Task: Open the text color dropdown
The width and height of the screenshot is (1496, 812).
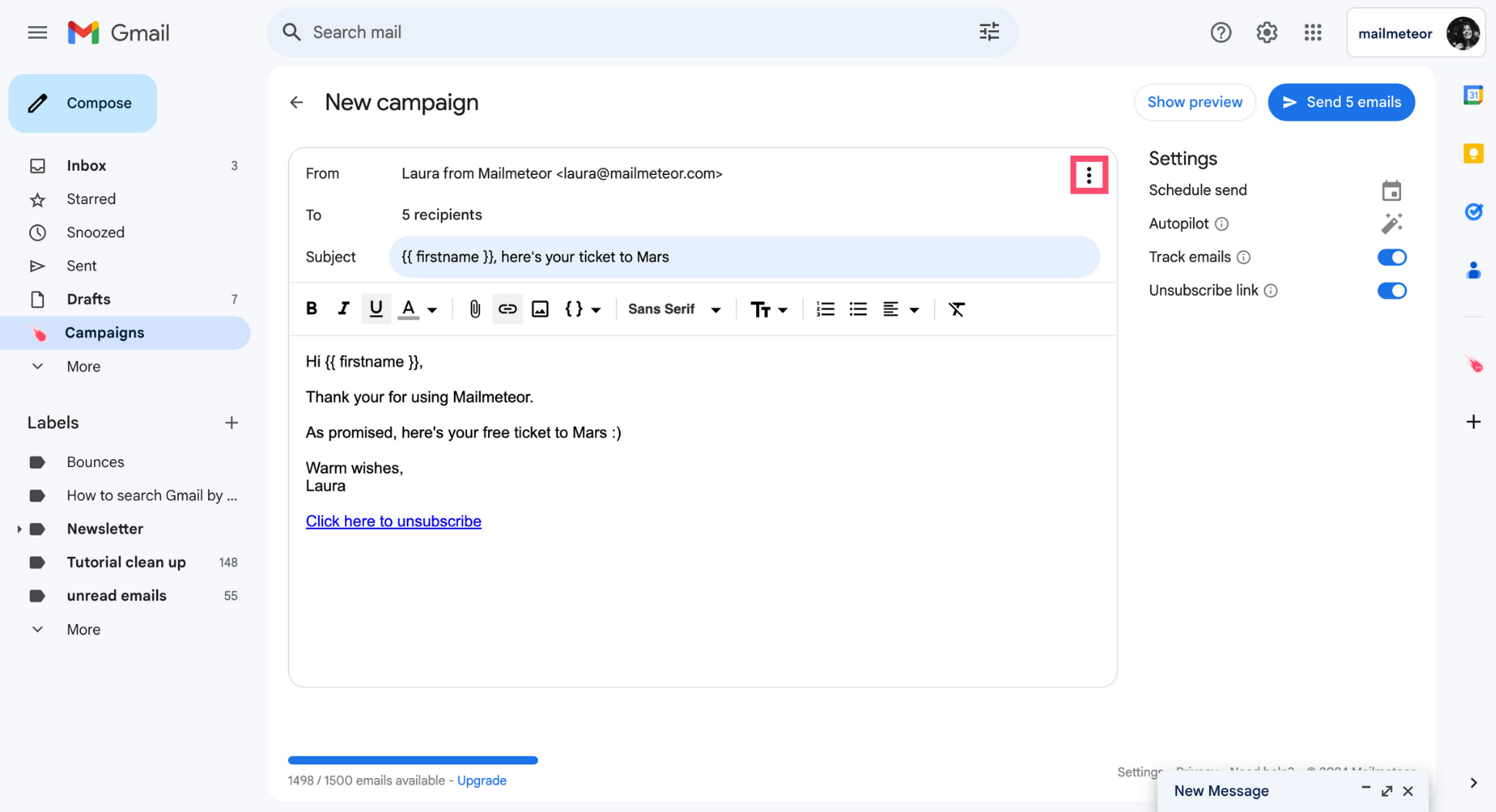Action: pyautogui.click(x=418, y=309)
